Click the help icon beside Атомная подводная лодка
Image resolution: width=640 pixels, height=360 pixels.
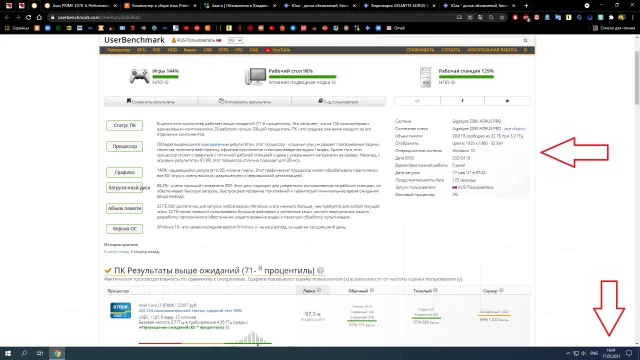click(334, 82)
